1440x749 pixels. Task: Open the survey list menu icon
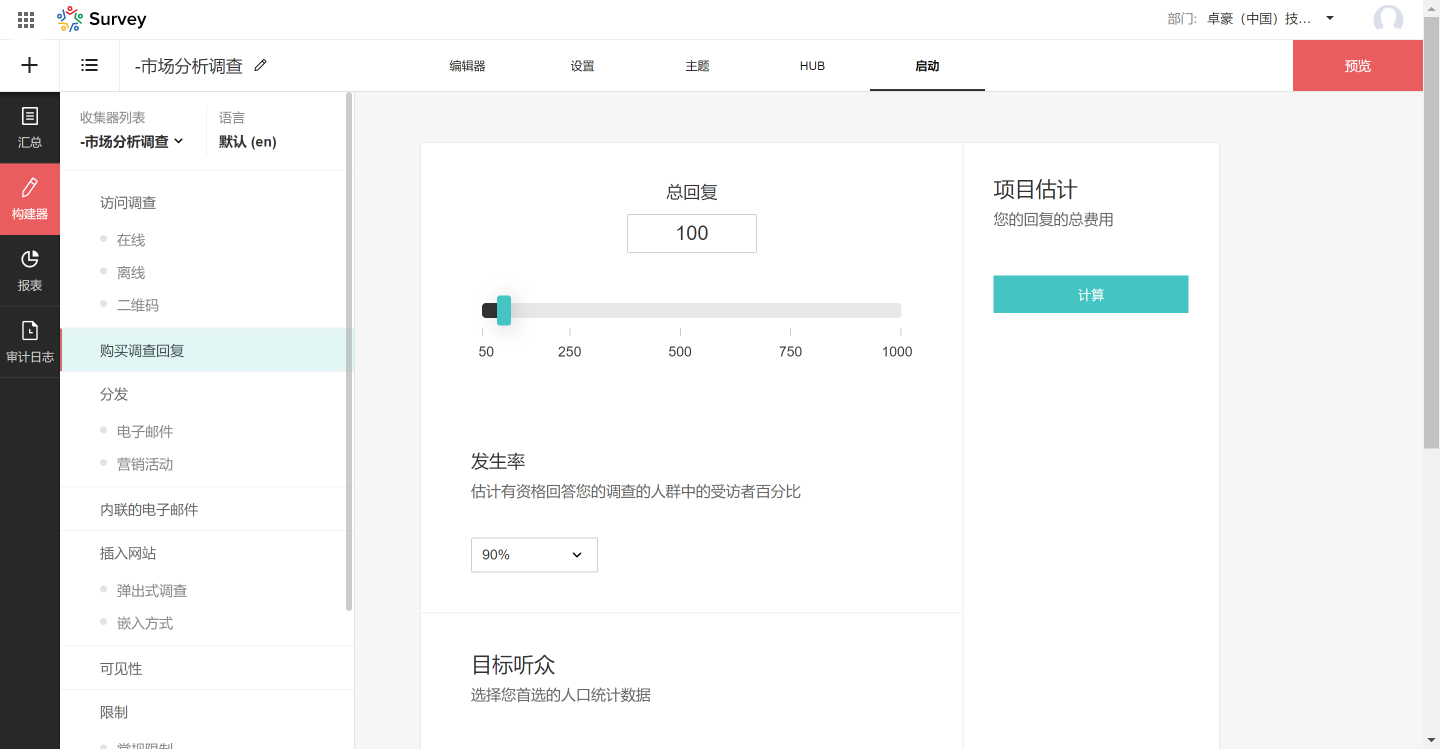click(90, 65)
